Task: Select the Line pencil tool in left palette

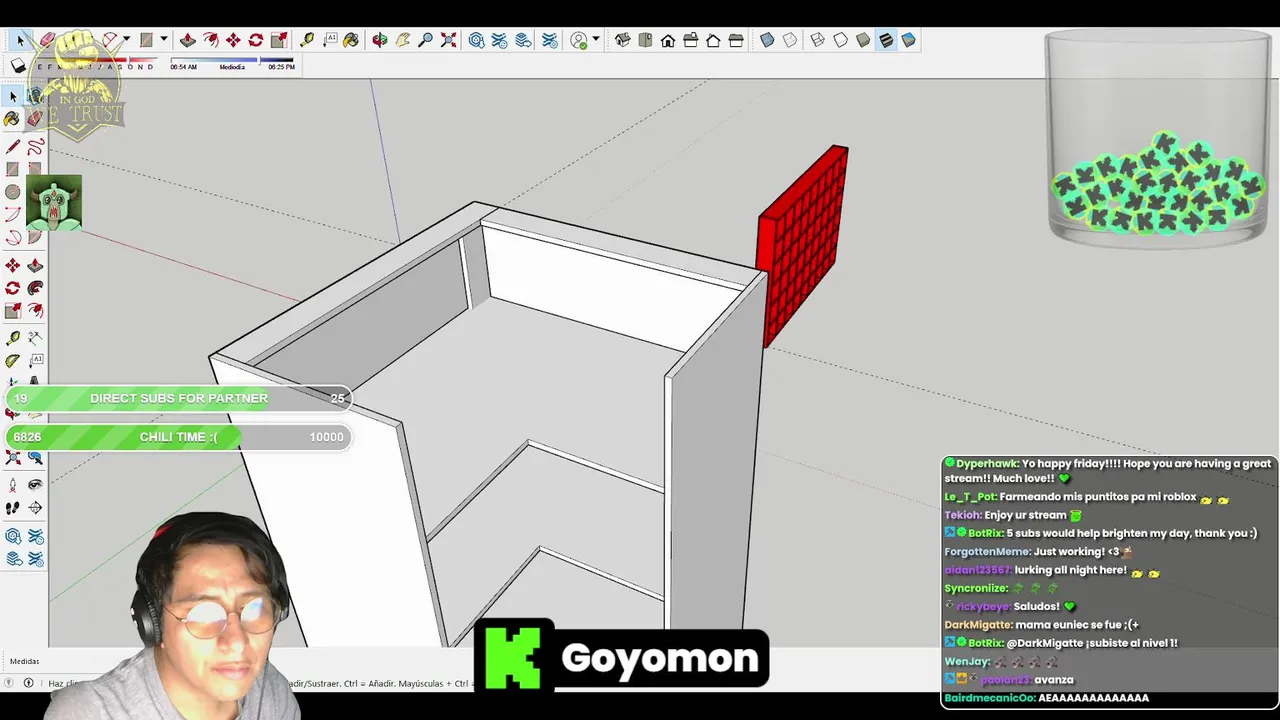Action: 12,147
